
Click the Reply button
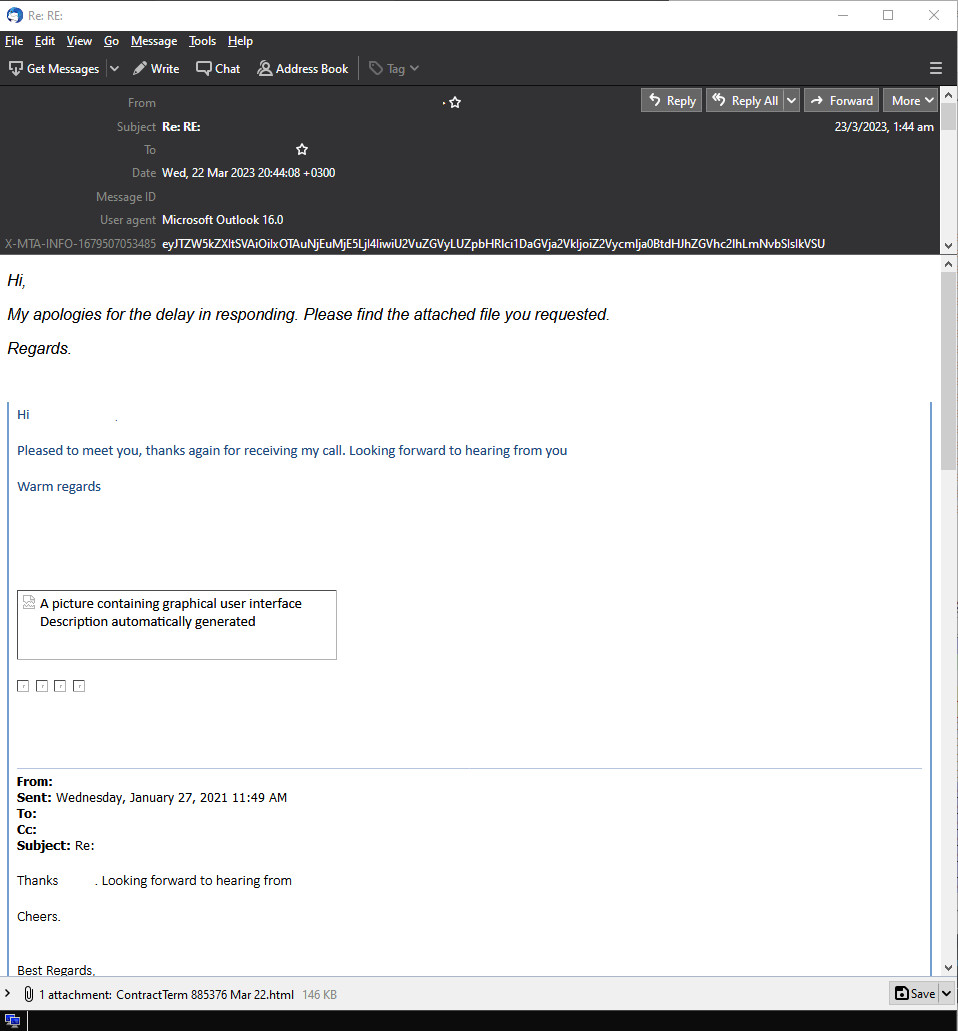point(671,101)
